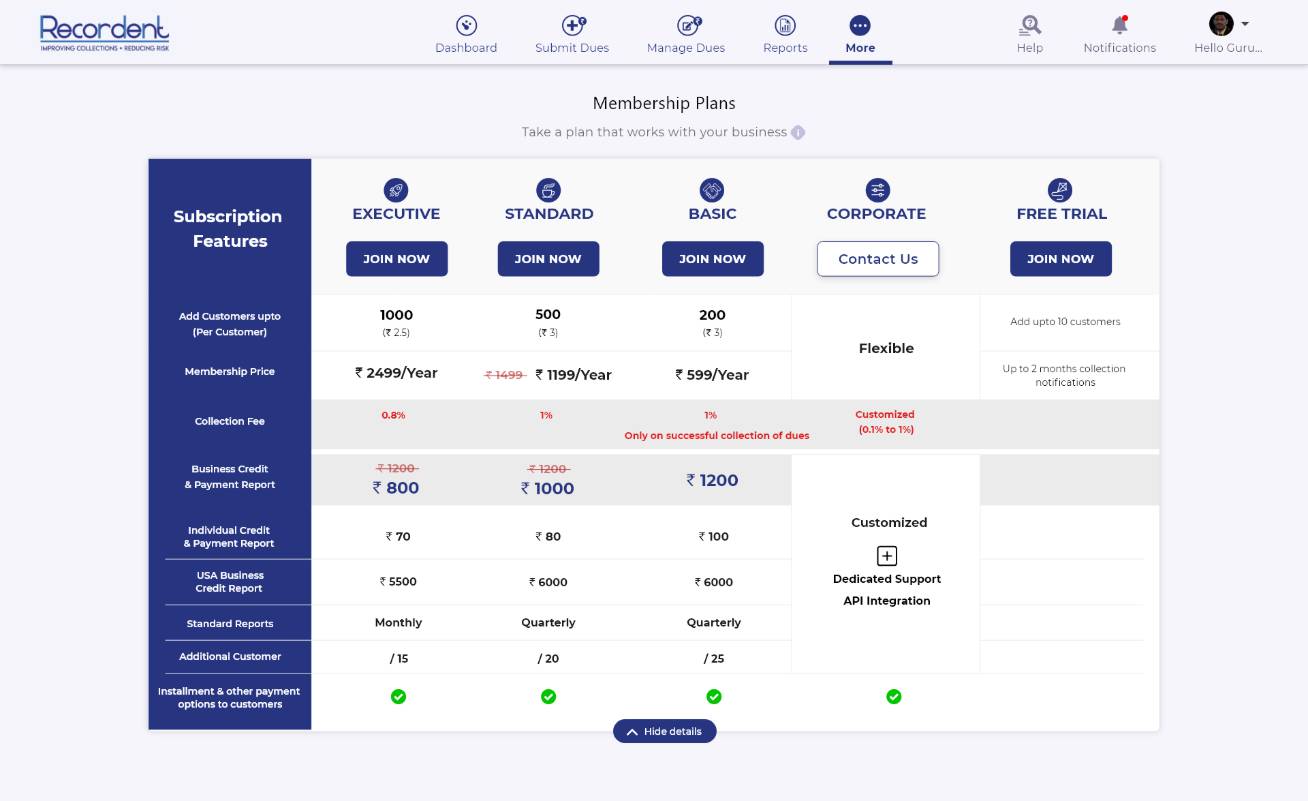This screenshot has height=801, width=1308.
Task: Open the Manage Dues icon
Action: [x=685, y=25]
